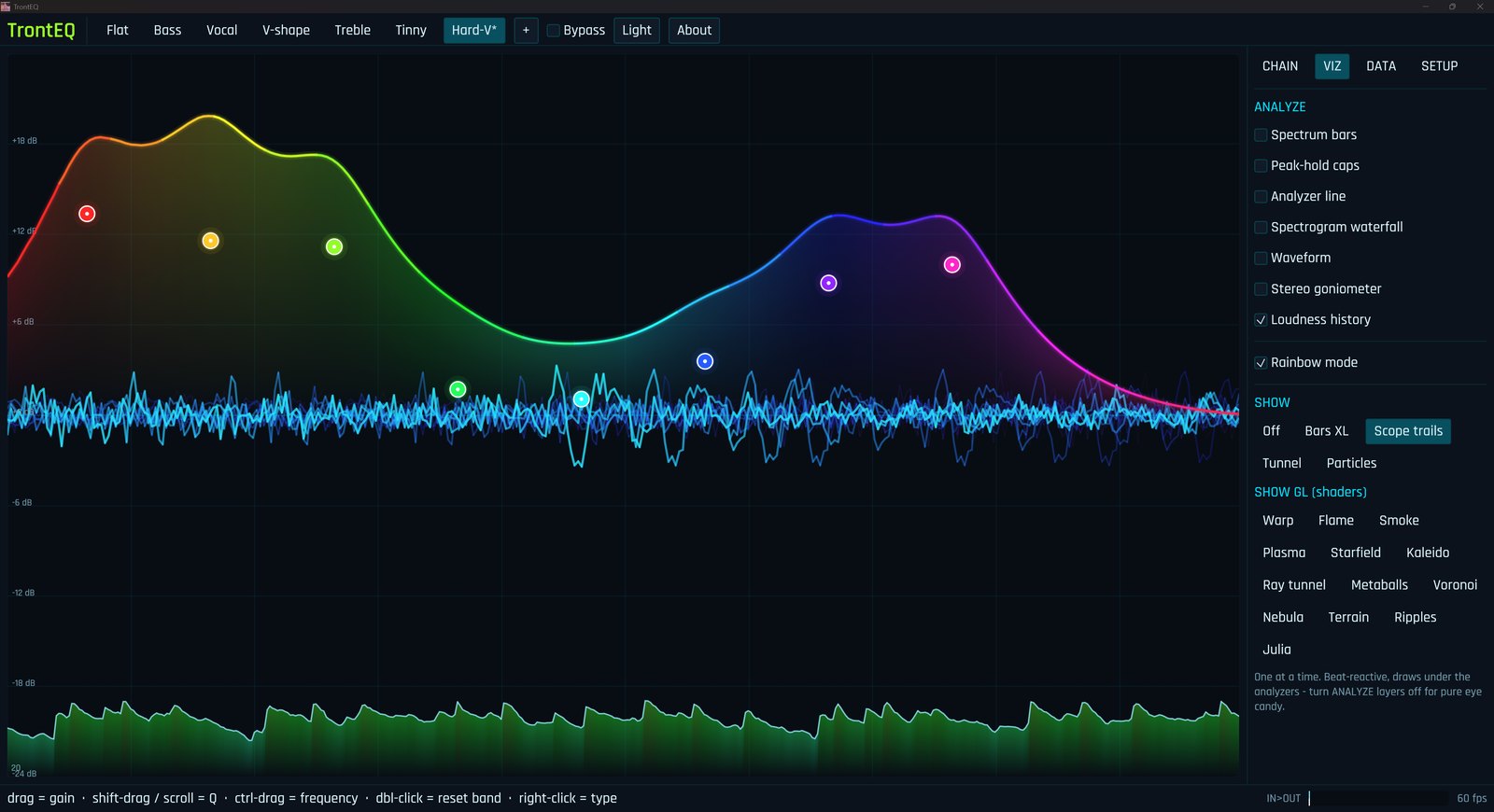1494x812 pixels.
Task: Choose the Tinny preset
Action: [411, 30]
